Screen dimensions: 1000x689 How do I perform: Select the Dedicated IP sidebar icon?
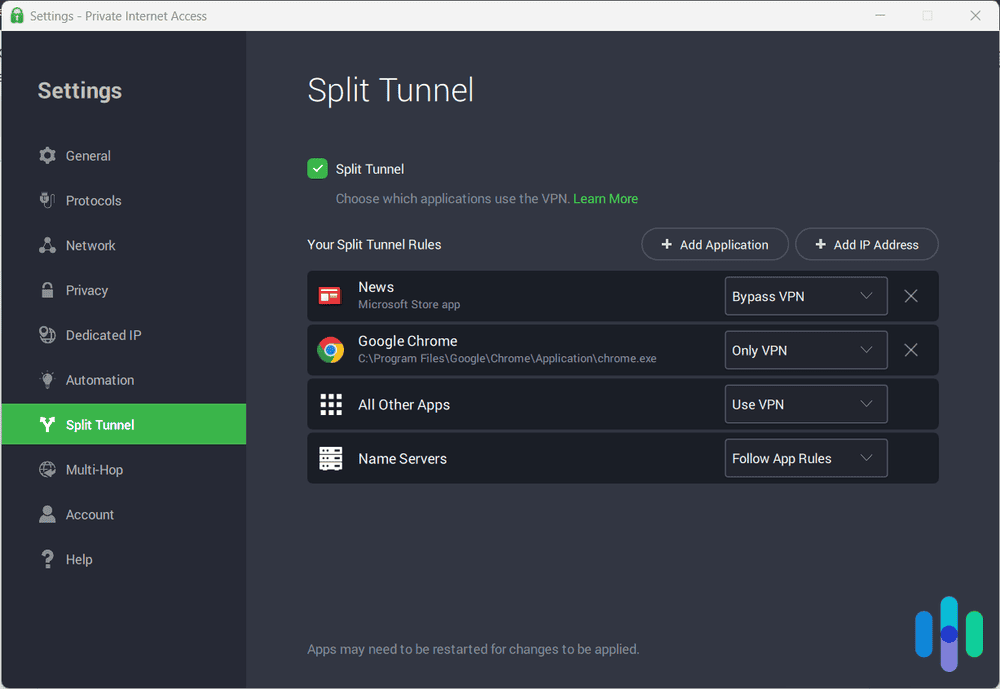coord(46,334)
